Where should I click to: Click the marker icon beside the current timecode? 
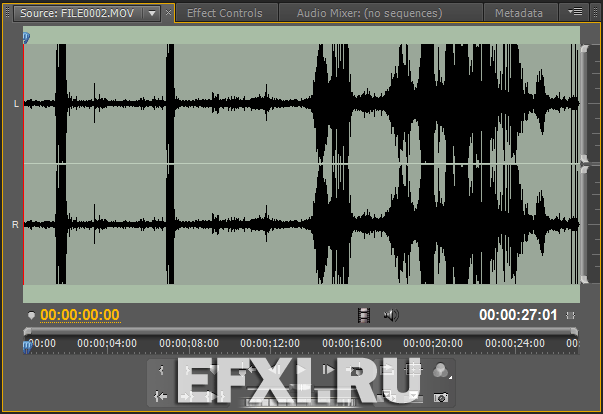coord(32,316)
